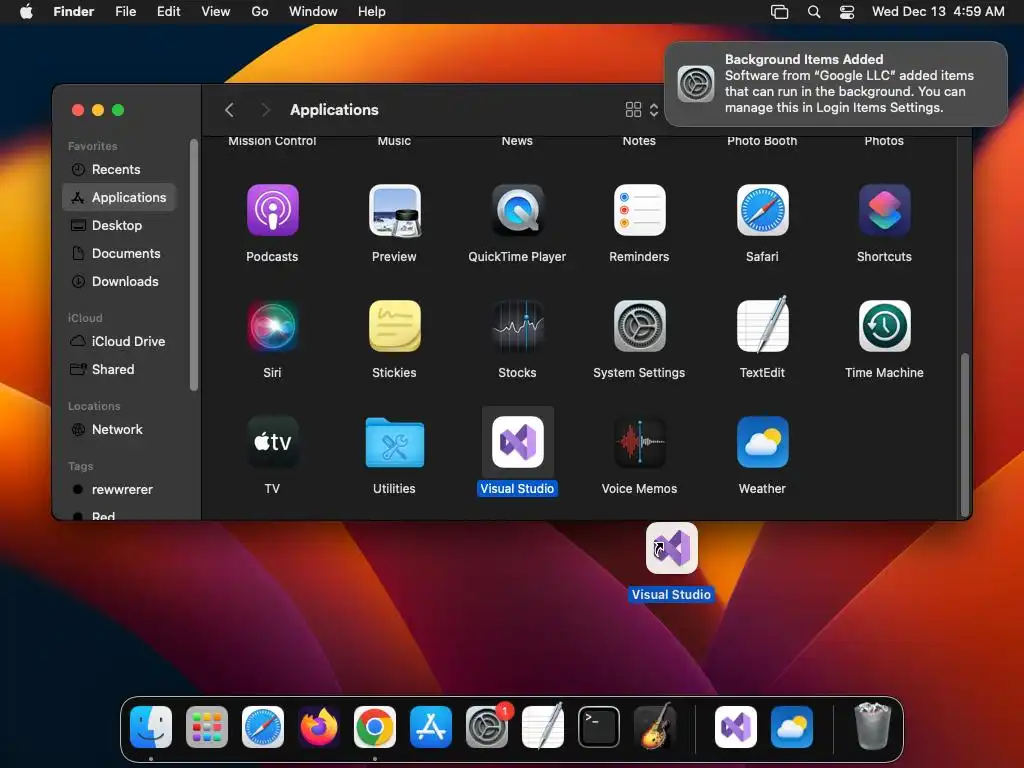Open Terminal from the Dock
Image resolution: width=1024 pixels, height=768 pixels.
tap(599, 727)
